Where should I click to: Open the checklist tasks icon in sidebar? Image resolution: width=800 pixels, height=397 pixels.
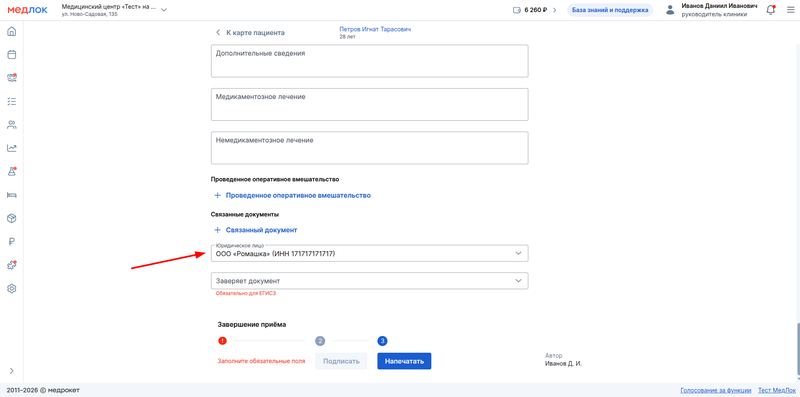pos(11,101)
